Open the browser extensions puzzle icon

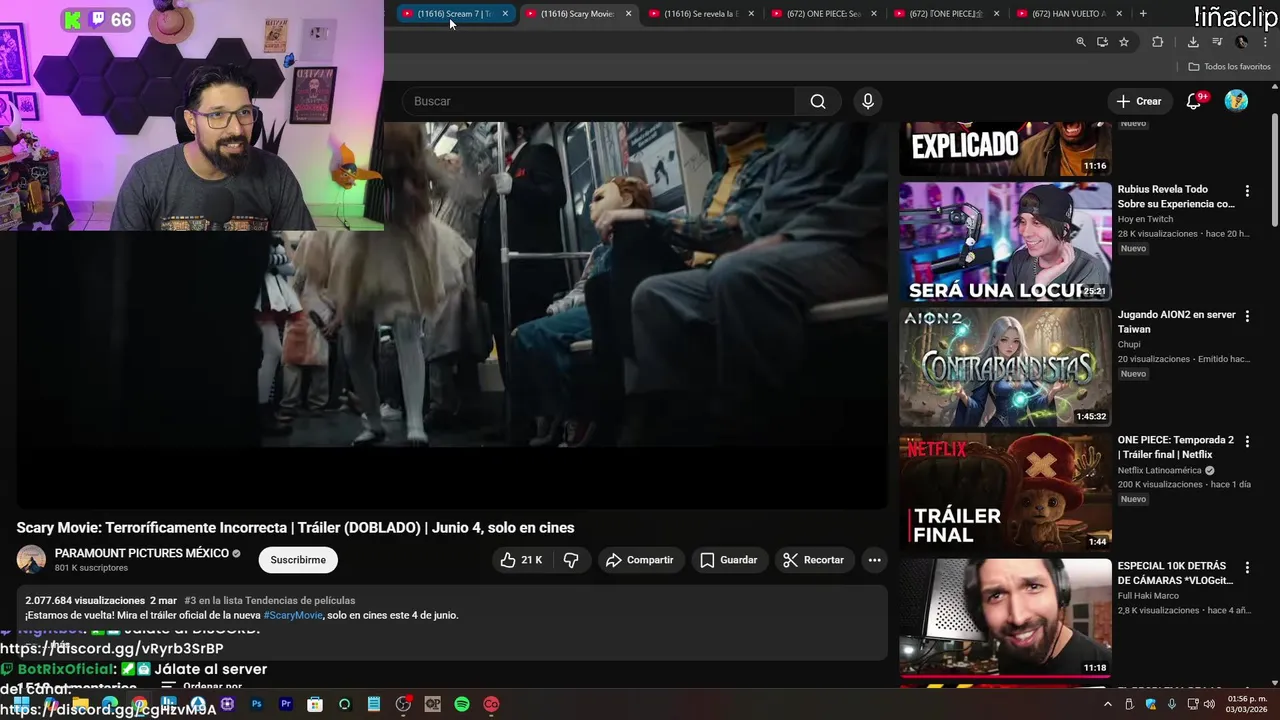pos(1158,42)
